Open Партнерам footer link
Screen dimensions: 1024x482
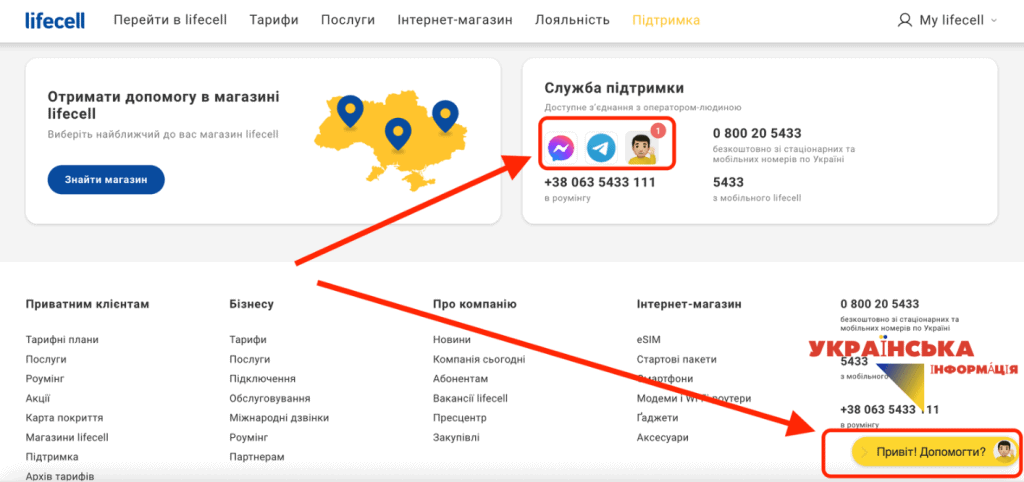point(257,457)
